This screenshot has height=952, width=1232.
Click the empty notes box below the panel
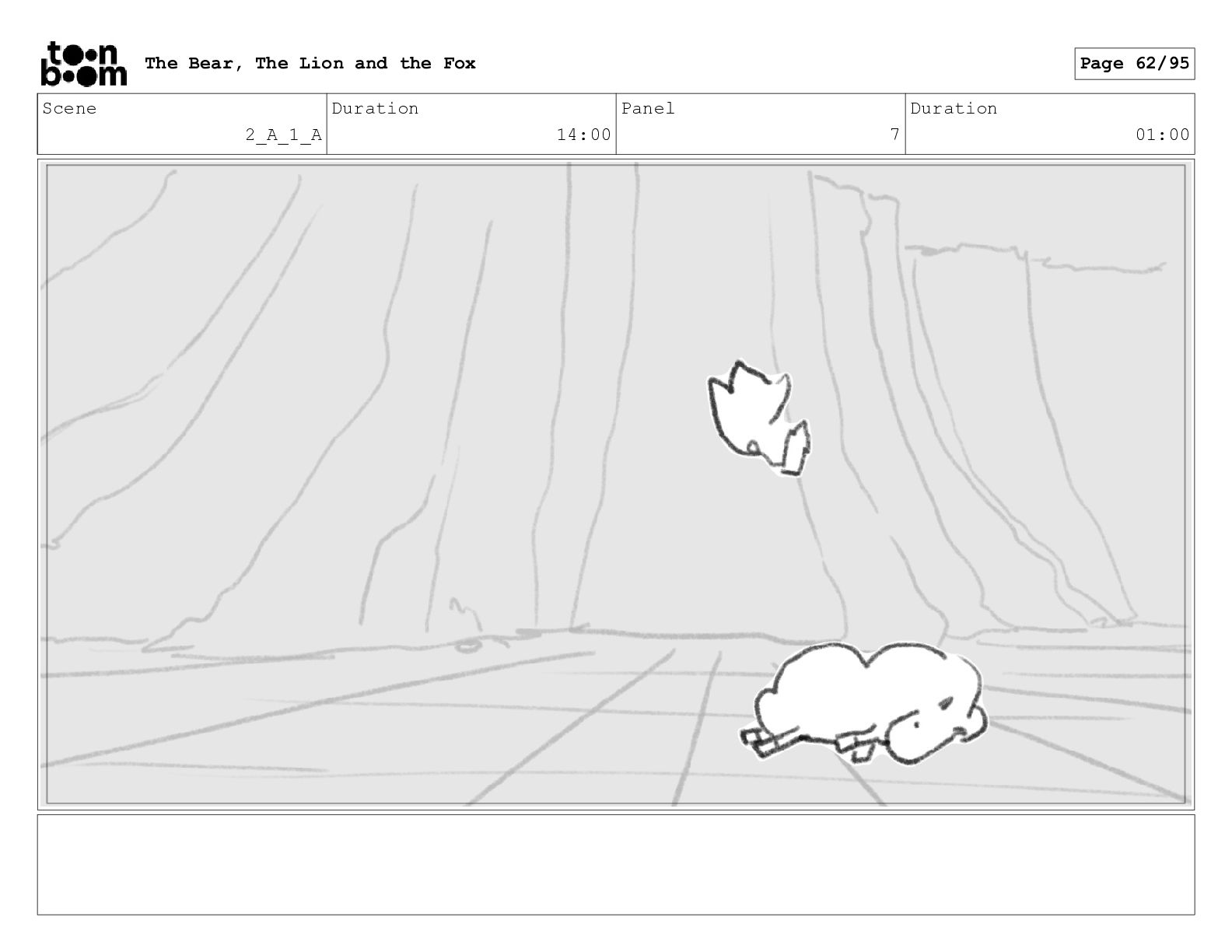(x=616, y=864)
